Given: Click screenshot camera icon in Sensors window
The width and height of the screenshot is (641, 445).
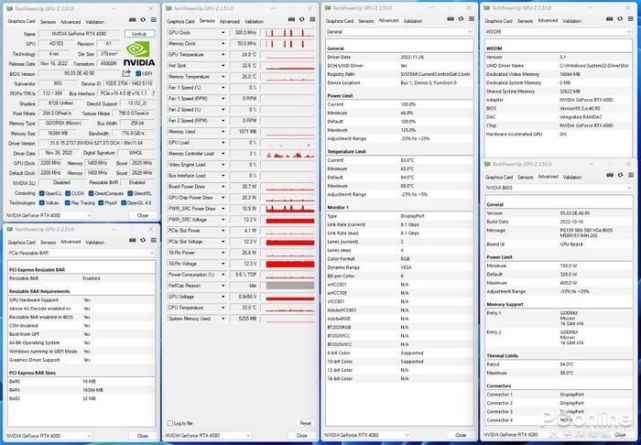Looking at the screenshot, I should tap(291, 19).
